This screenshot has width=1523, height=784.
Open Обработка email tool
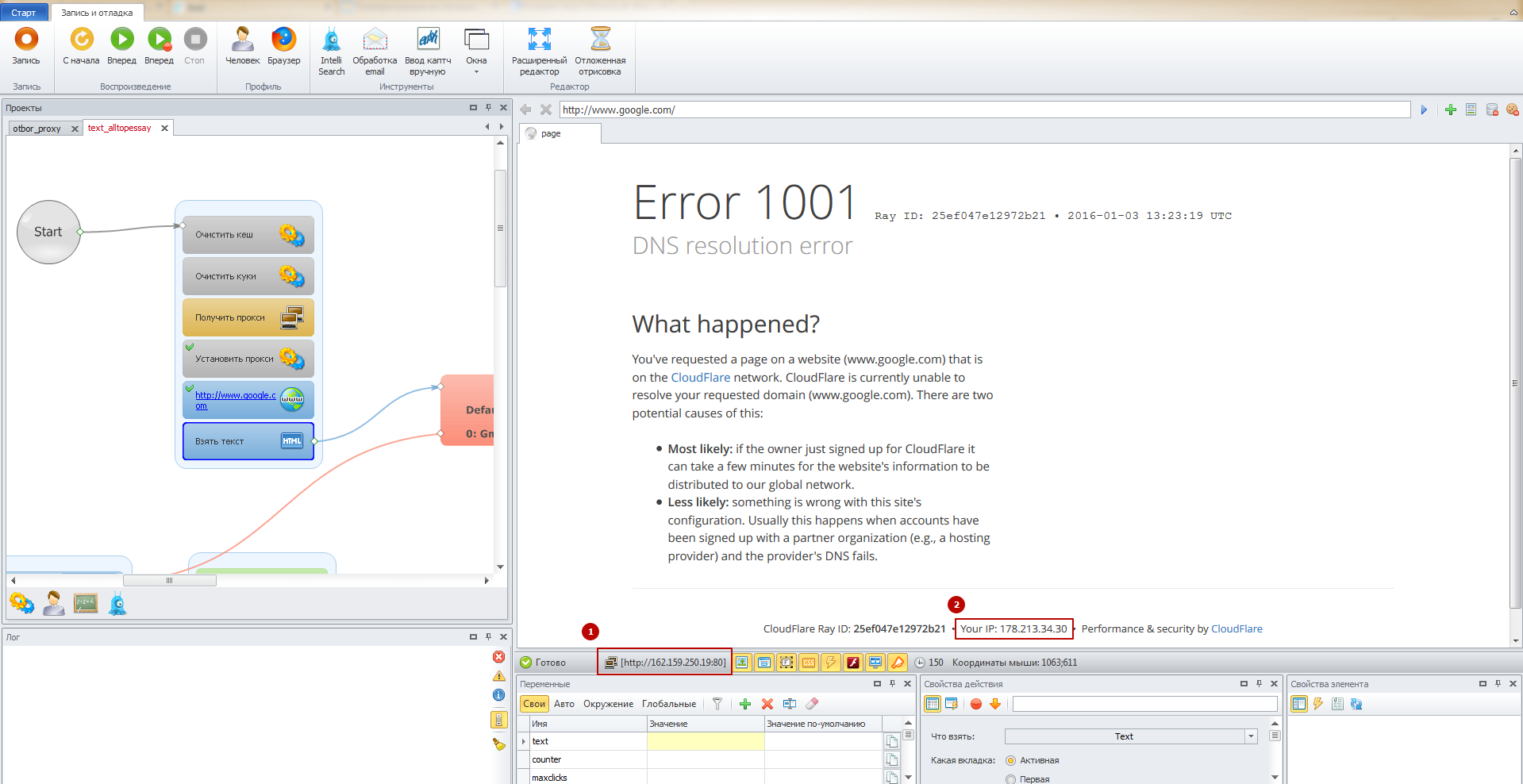pyautogui.click(x=375, y=52)
